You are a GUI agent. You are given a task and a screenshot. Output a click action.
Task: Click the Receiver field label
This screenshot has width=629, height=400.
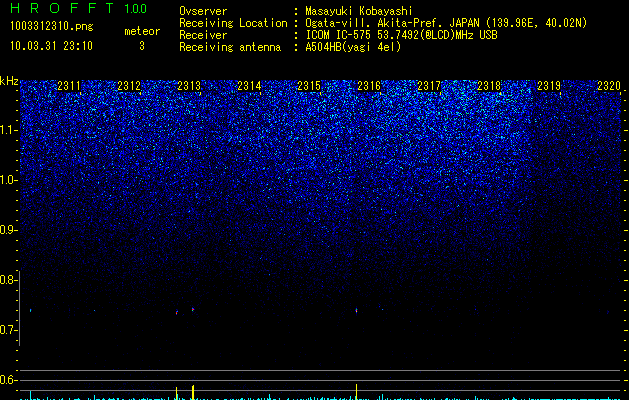203,35
